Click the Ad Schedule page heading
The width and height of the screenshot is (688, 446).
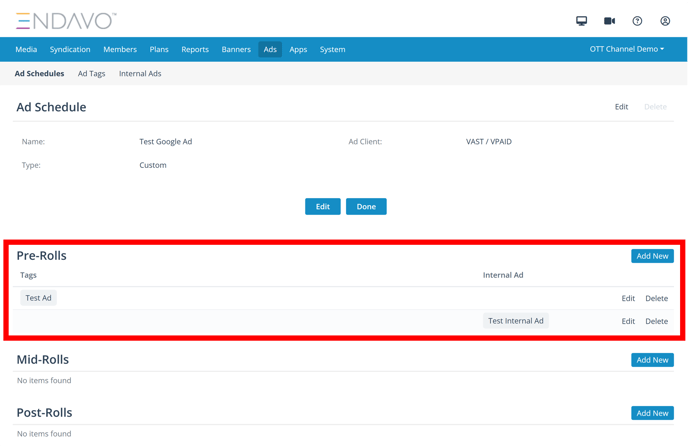(51, 107)
